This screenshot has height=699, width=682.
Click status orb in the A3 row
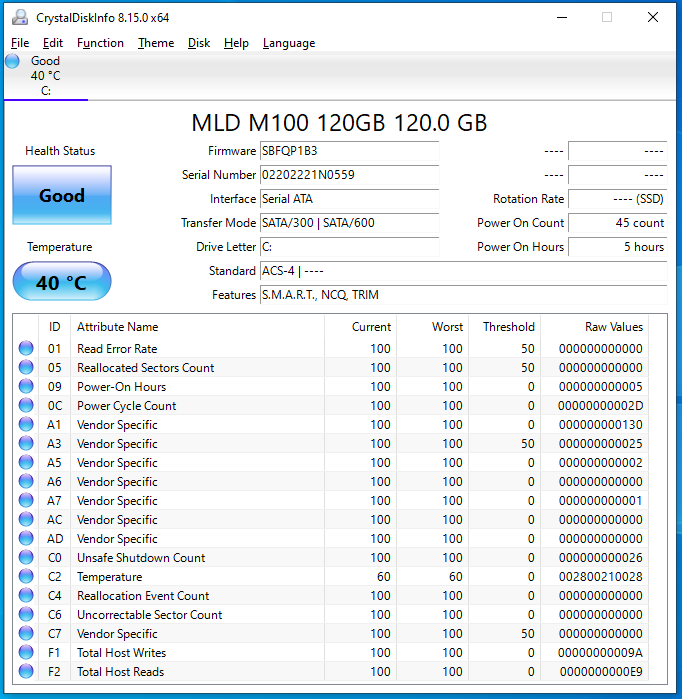click(26, 443)
